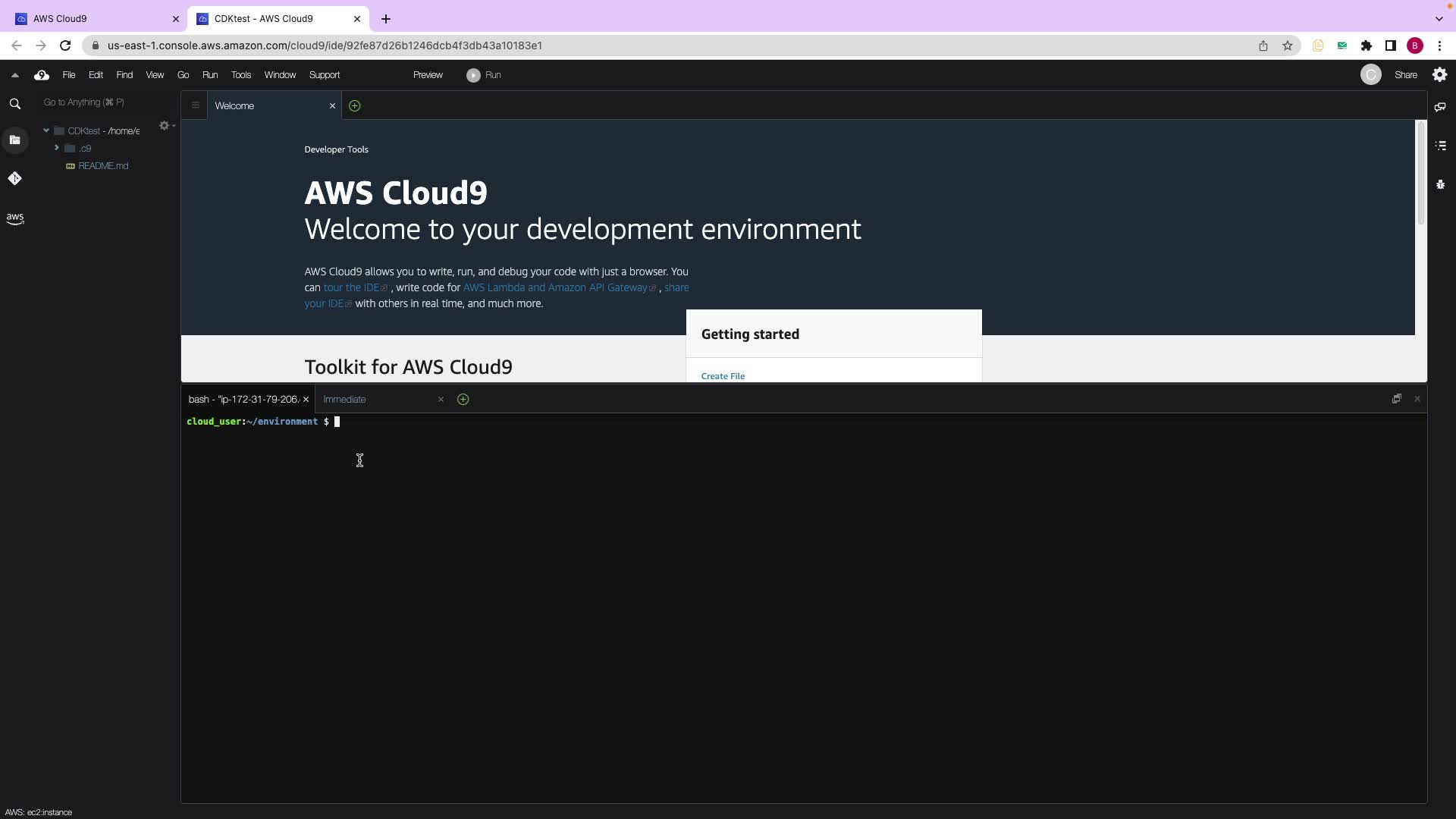Open the Source Control git panel
This screenshot has height=819, width=1456.
(15, 179)
